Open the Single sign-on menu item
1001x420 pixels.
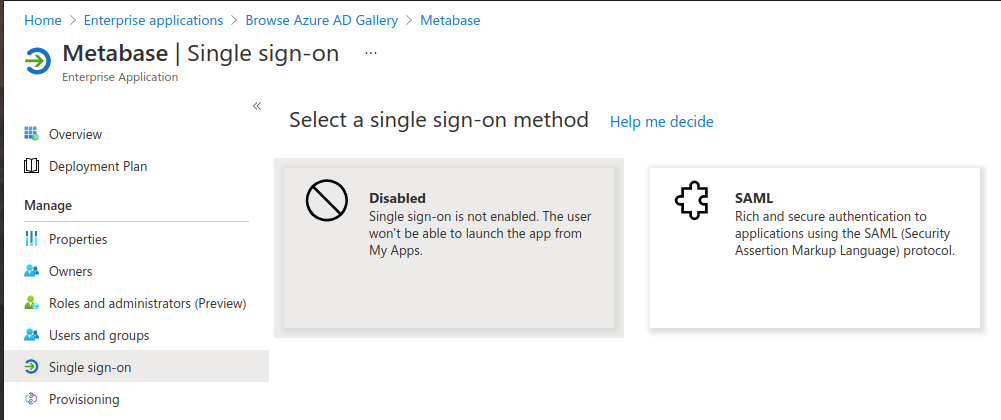pos(90,367)
